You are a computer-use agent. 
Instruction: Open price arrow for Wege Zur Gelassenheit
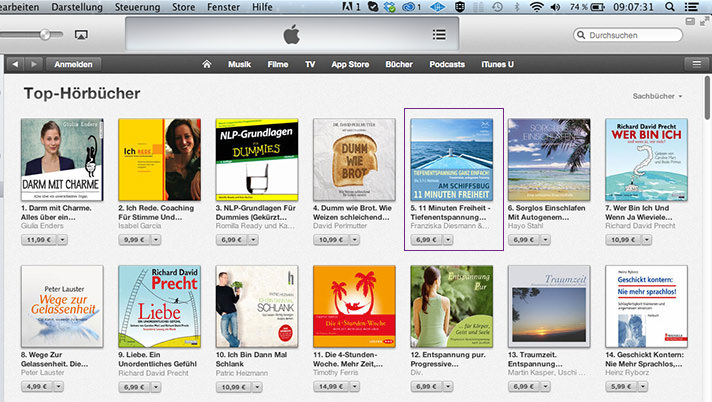click(x=59, y=387)
